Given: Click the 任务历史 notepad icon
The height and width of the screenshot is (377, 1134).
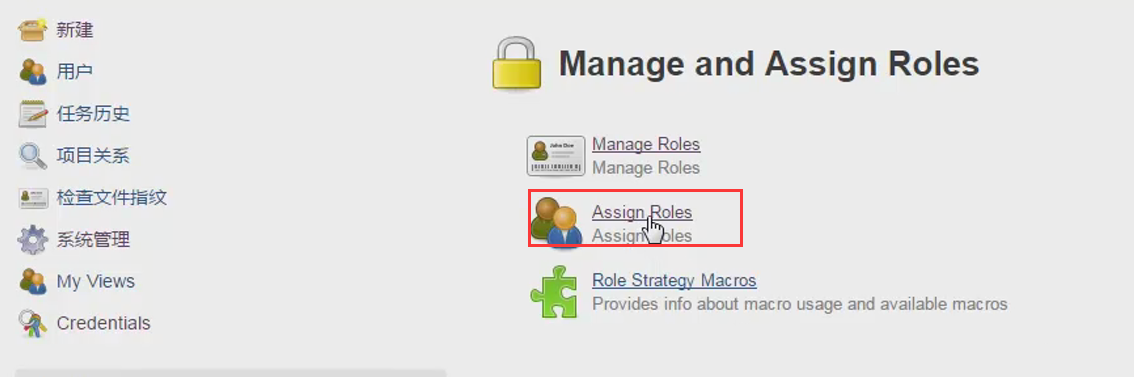Looking at the screenshot, I should pos(33,114).
